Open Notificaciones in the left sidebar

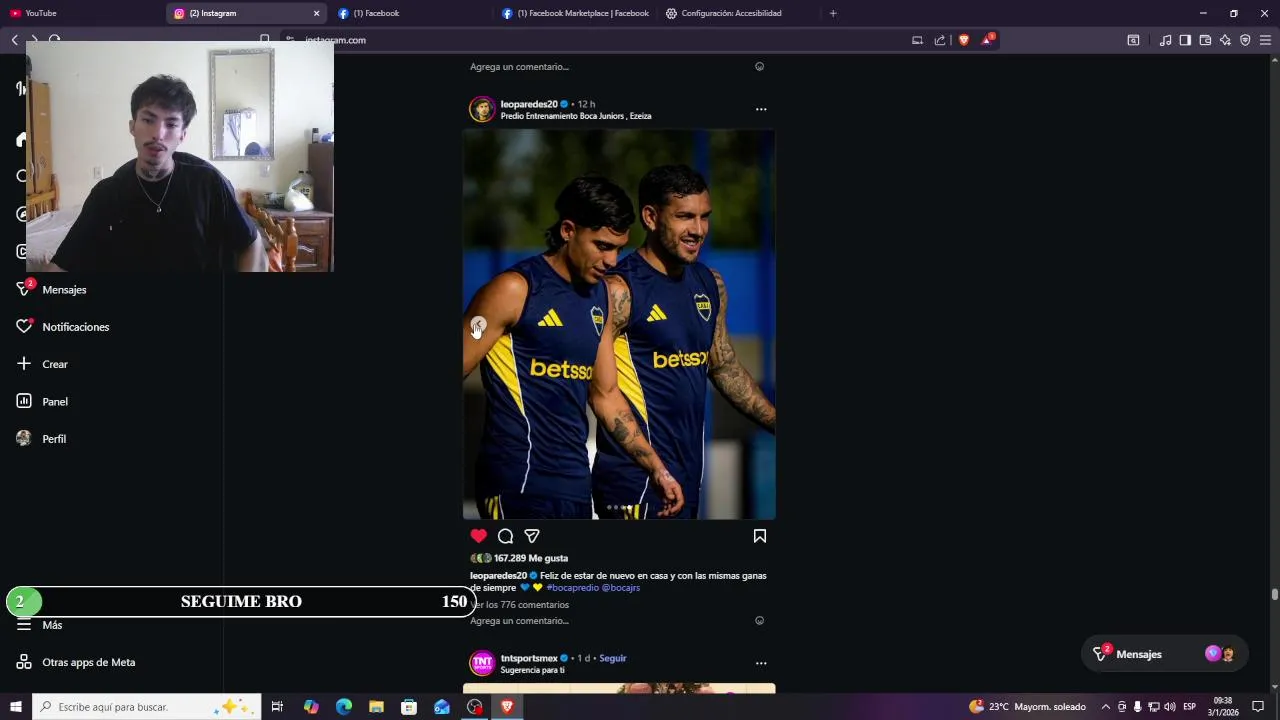point(63,327)
